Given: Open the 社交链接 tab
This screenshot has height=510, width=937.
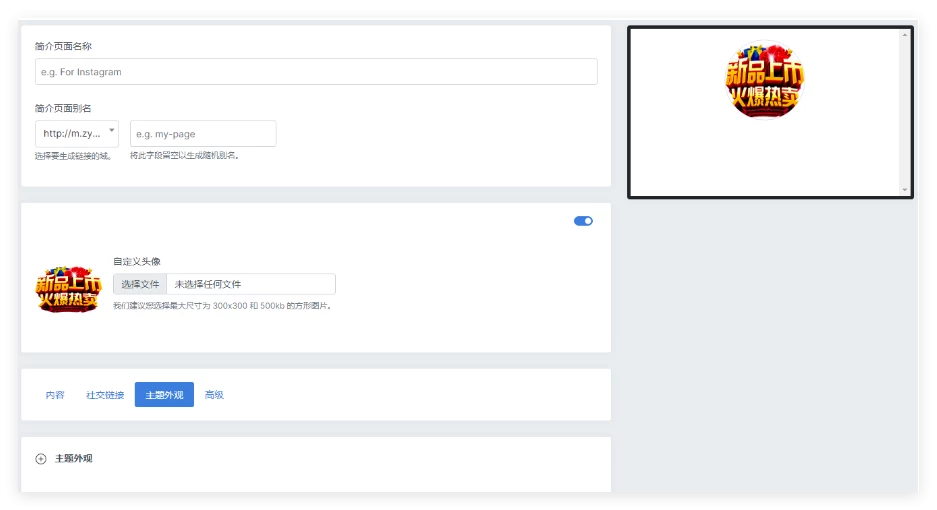Looking at the screenshot, I should click(x=105, y=395).
